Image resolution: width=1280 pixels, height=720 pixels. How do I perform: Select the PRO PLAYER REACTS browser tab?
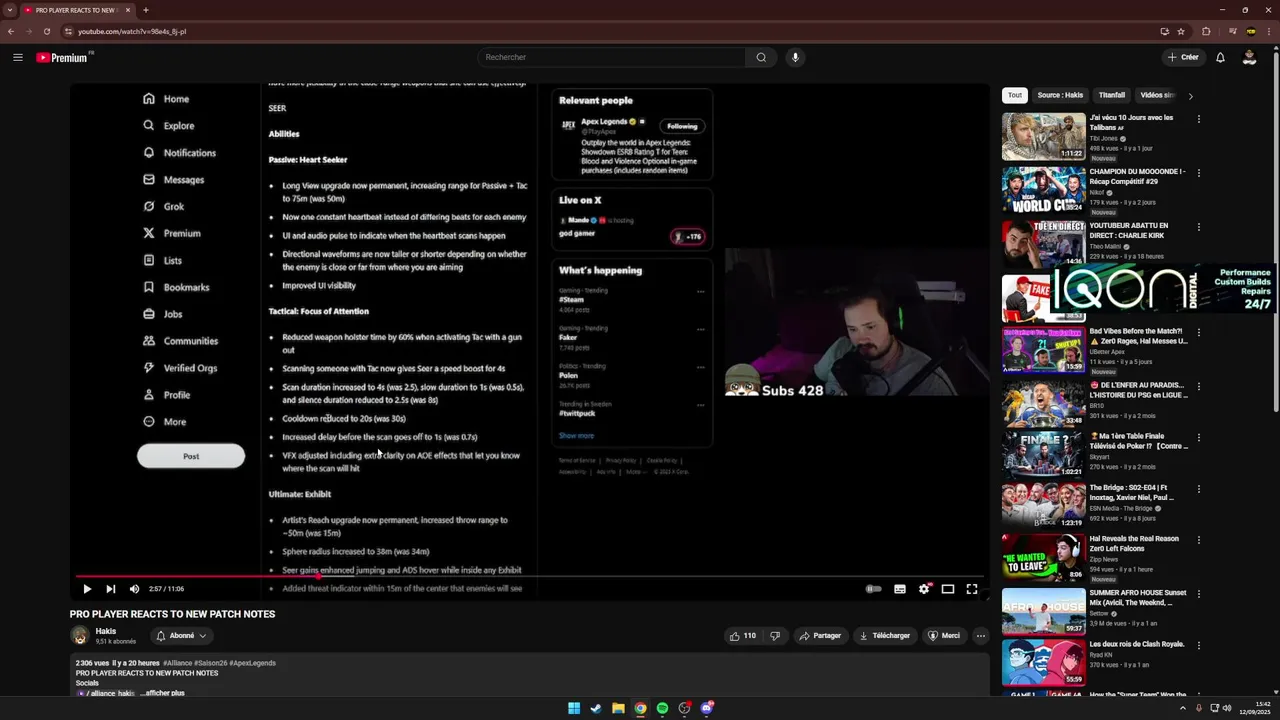coord(75,10)
